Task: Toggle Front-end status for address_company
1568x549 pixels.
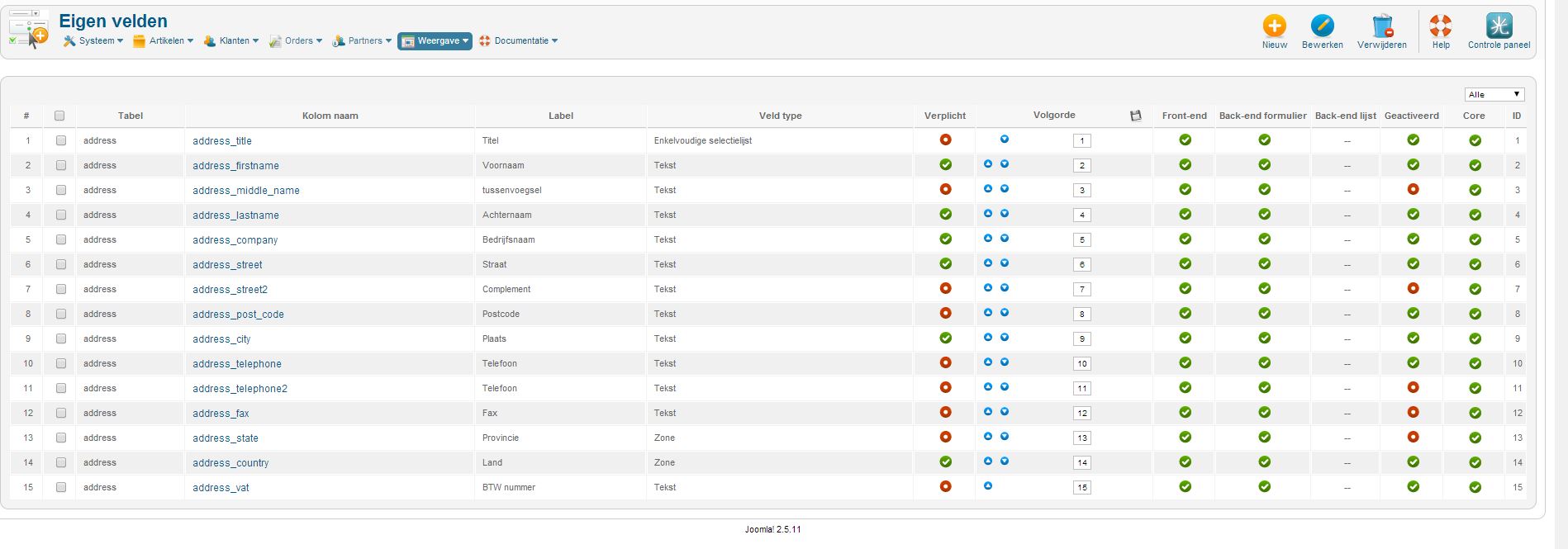Action: 1186,239
